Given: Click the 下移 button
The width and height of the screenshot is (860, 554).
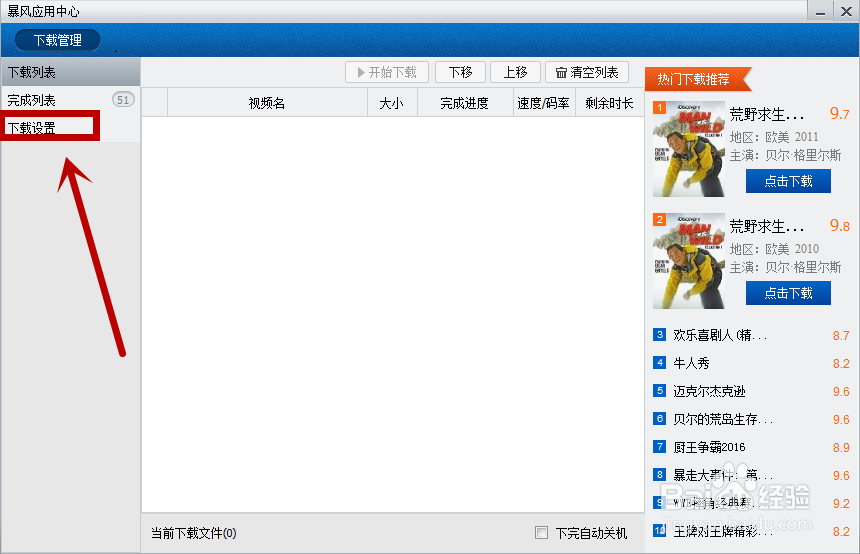Looking at the screenshot, I should (460, 72).
